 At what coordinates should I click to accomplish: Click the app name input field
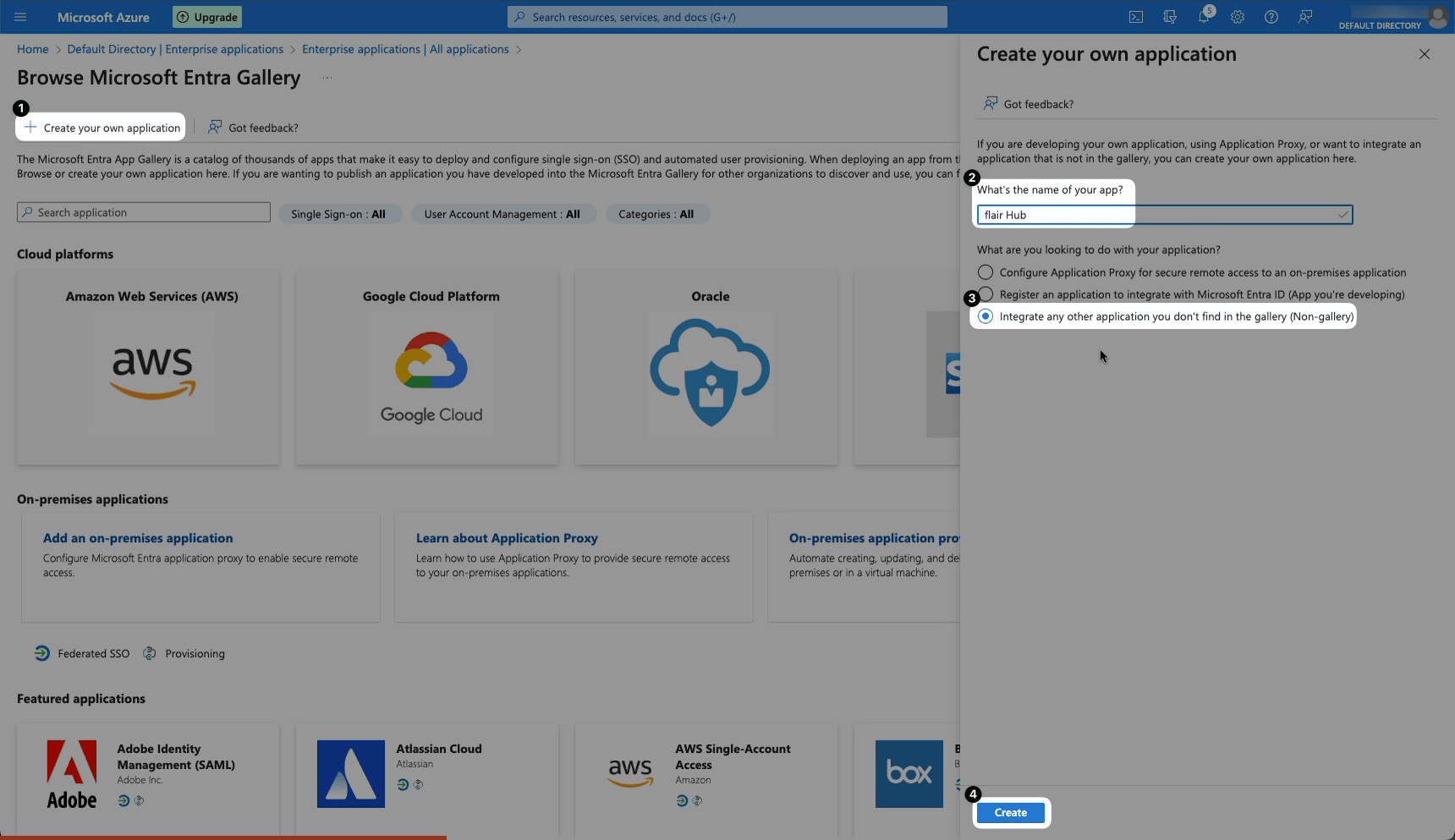coord(1165,215)
